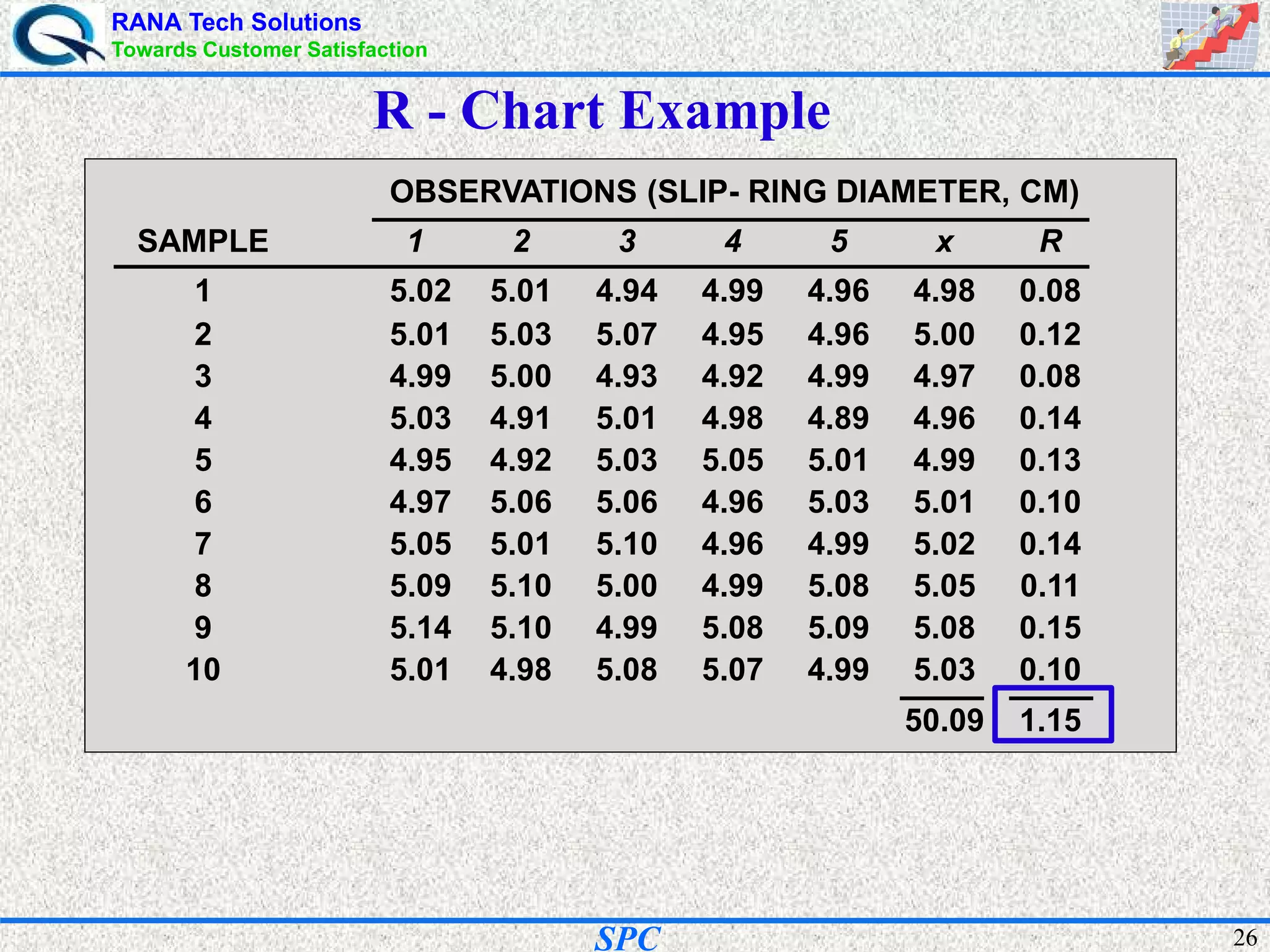Click observation column header 3
This screenshot has height=952, width=1270.
[x=627, y=241]
